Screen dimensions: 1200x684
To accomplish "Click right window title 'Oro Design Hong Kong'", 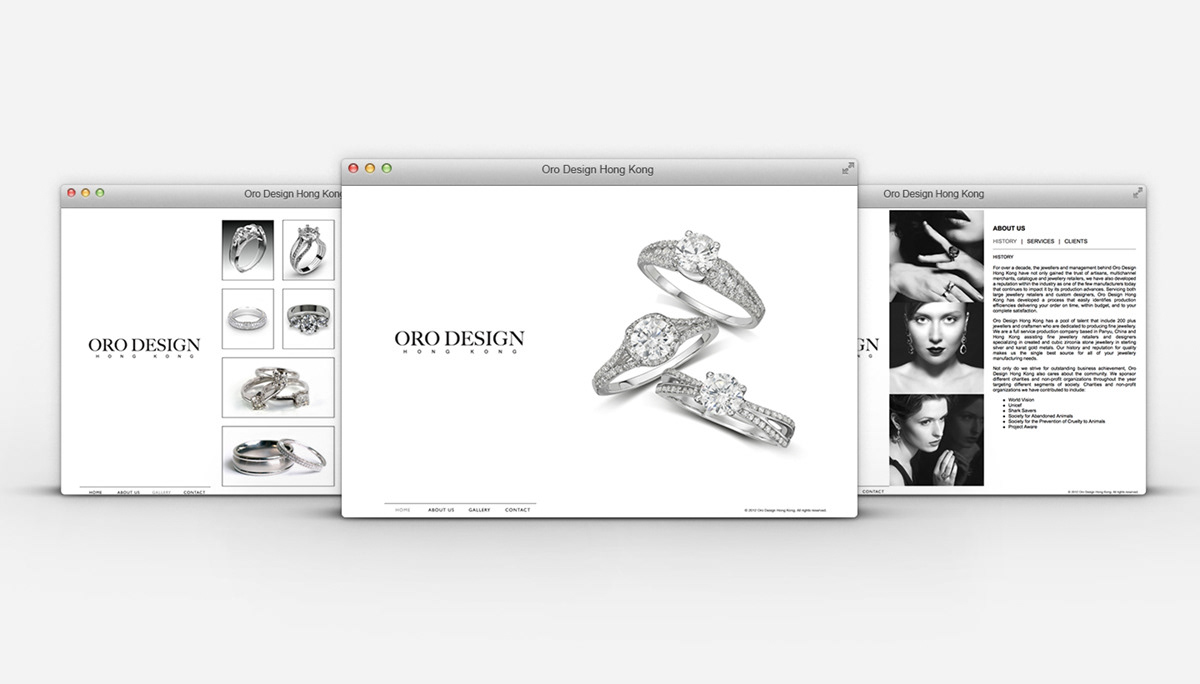I will point(934,194).
